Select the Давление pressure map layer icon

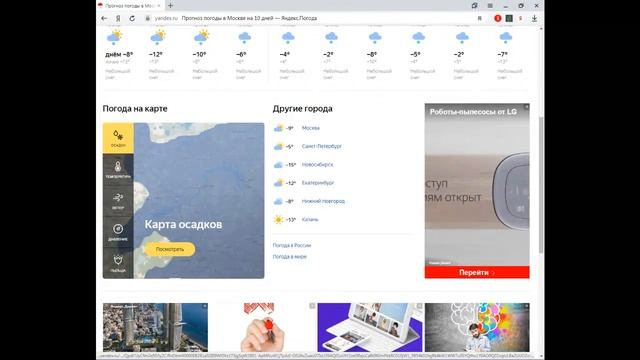[x=118, y=232]
